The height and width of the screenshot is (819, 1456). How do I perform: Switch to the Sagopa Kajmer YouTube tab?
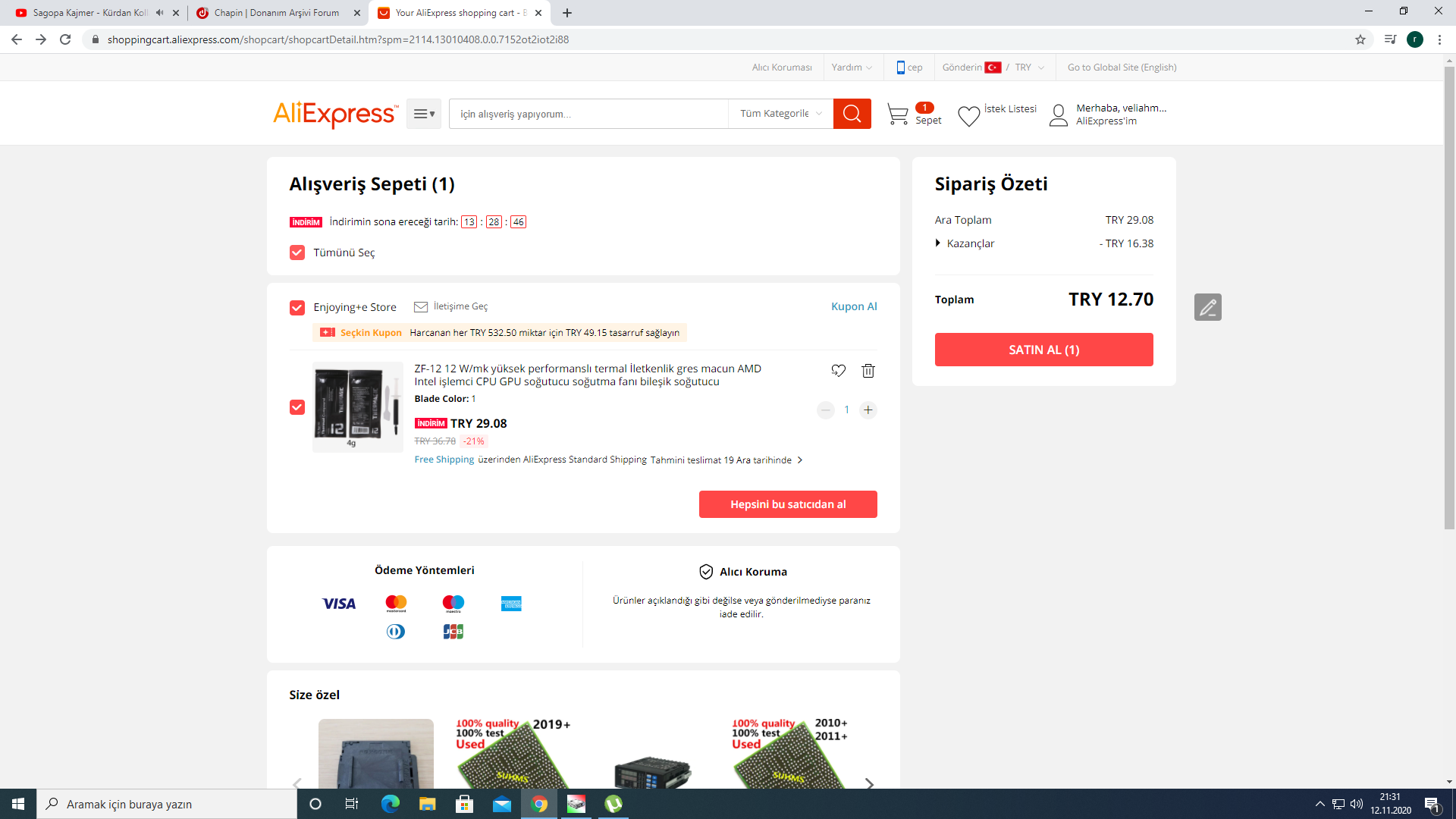click(89, 13)
